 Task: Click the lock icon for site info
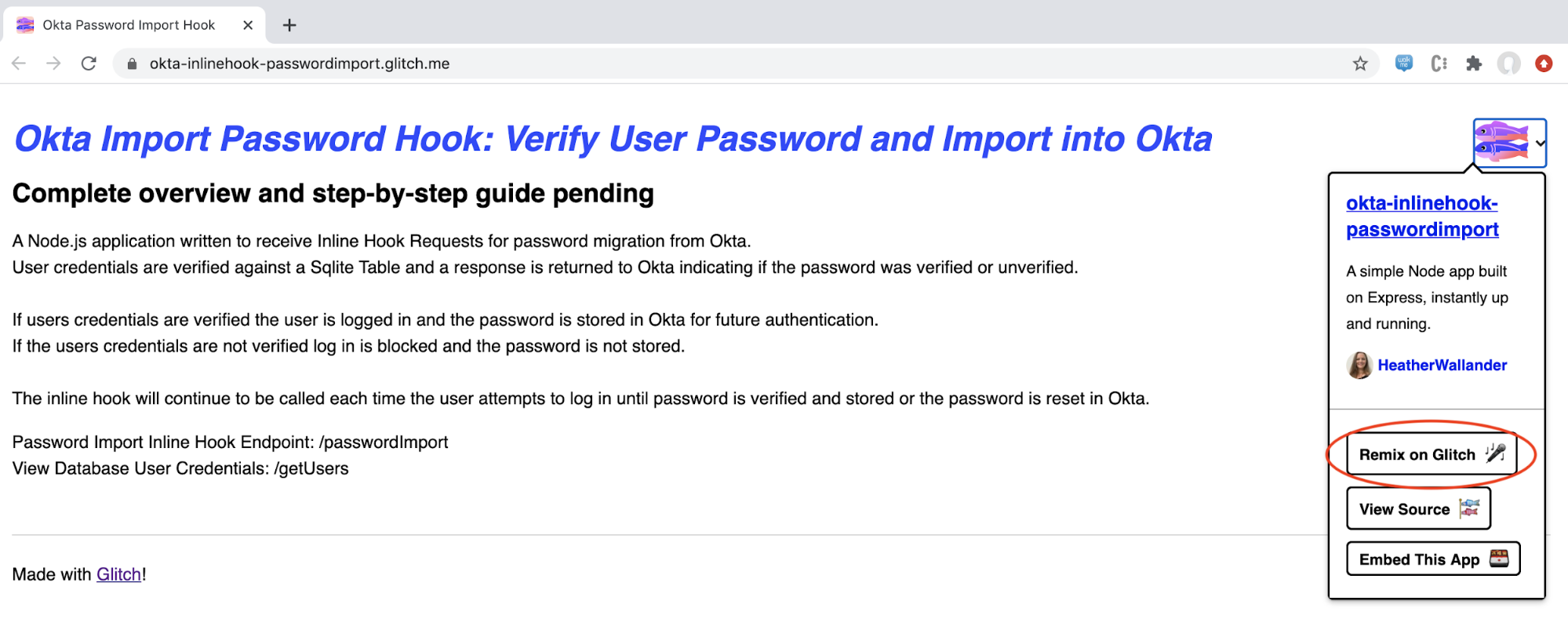tap(132, 64)
